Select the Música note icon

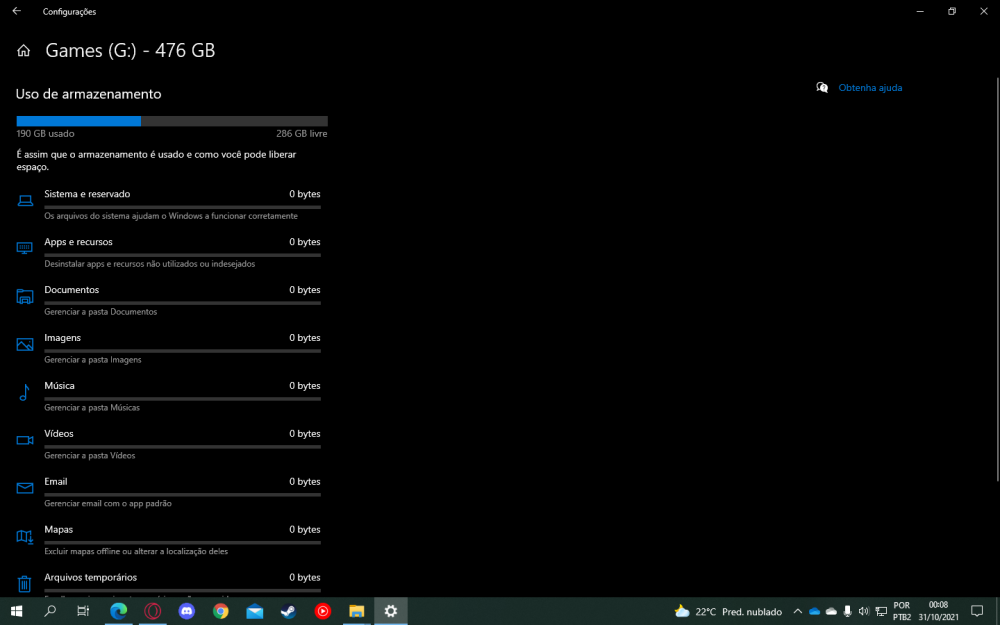coord(25,392)
